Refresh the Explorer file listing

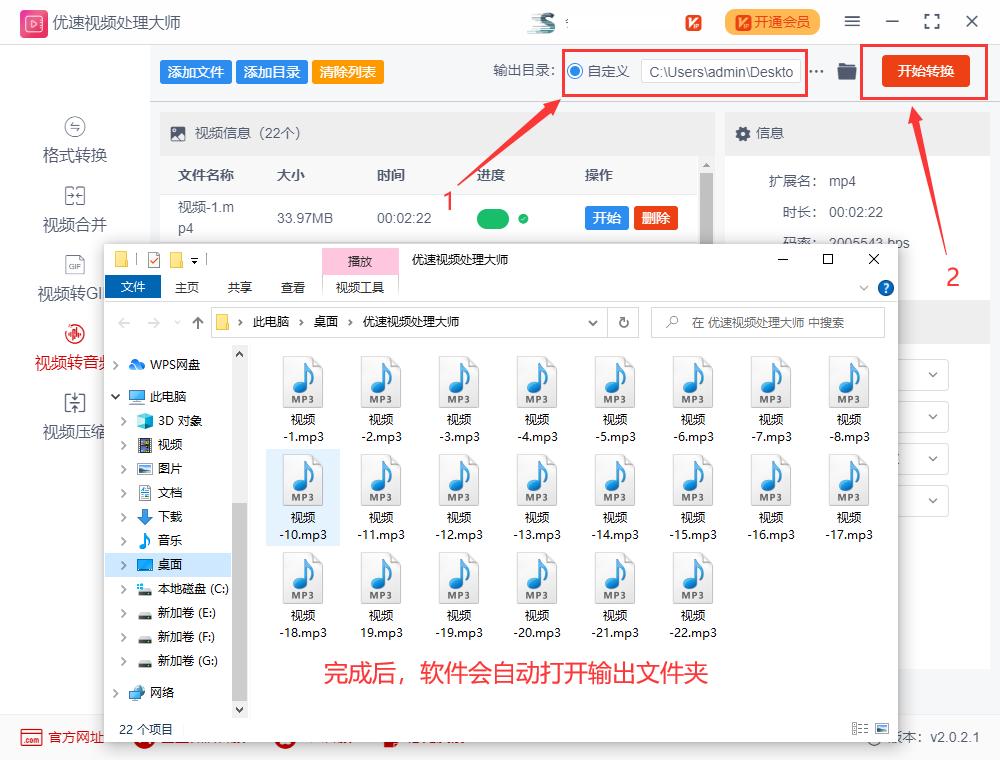(x=621, y=322)
